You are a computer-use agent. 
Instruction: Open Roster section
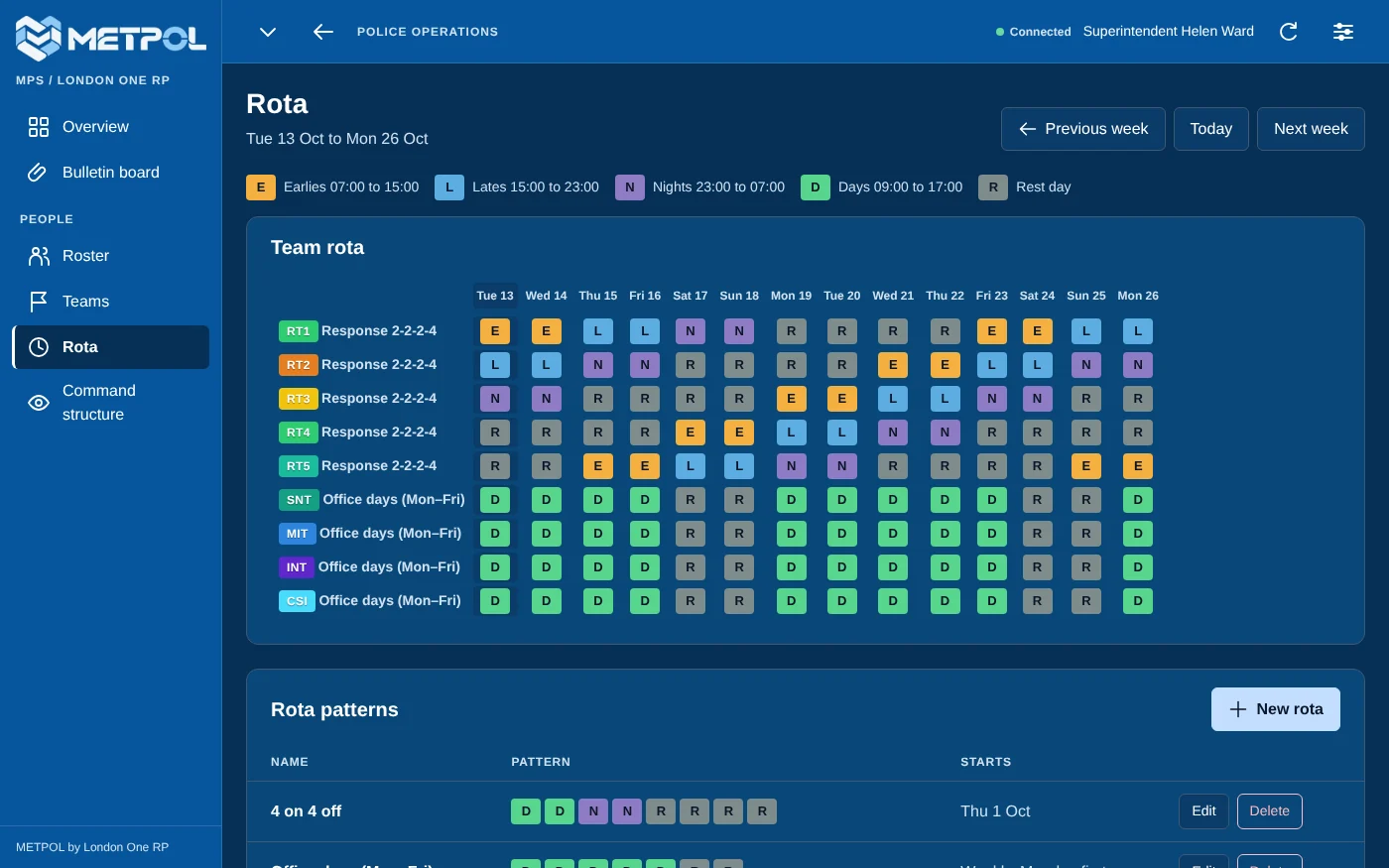point(111,256)
